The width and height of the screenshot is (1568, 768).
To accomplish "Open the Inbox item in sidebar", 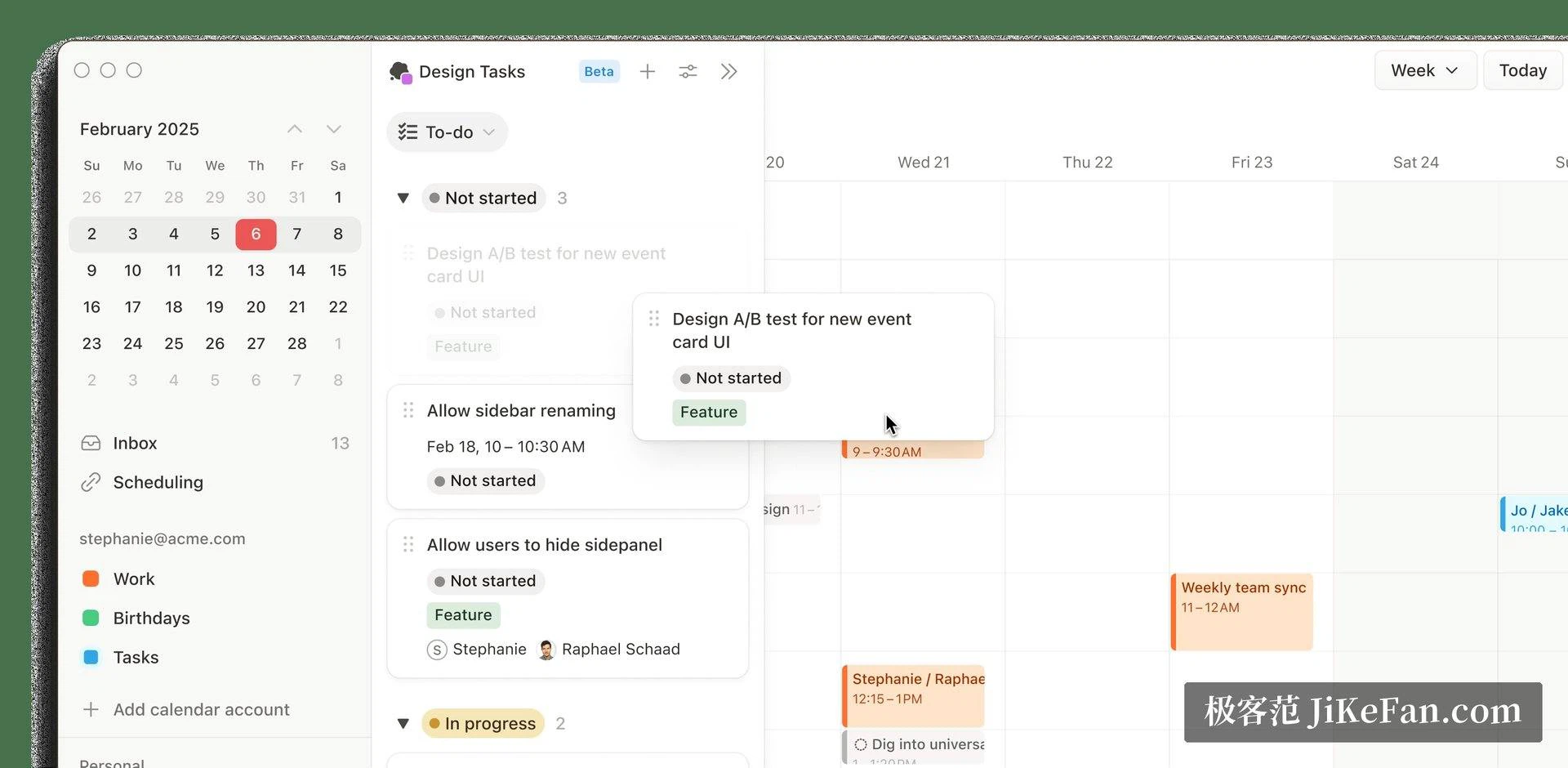I will click(215, 443).
